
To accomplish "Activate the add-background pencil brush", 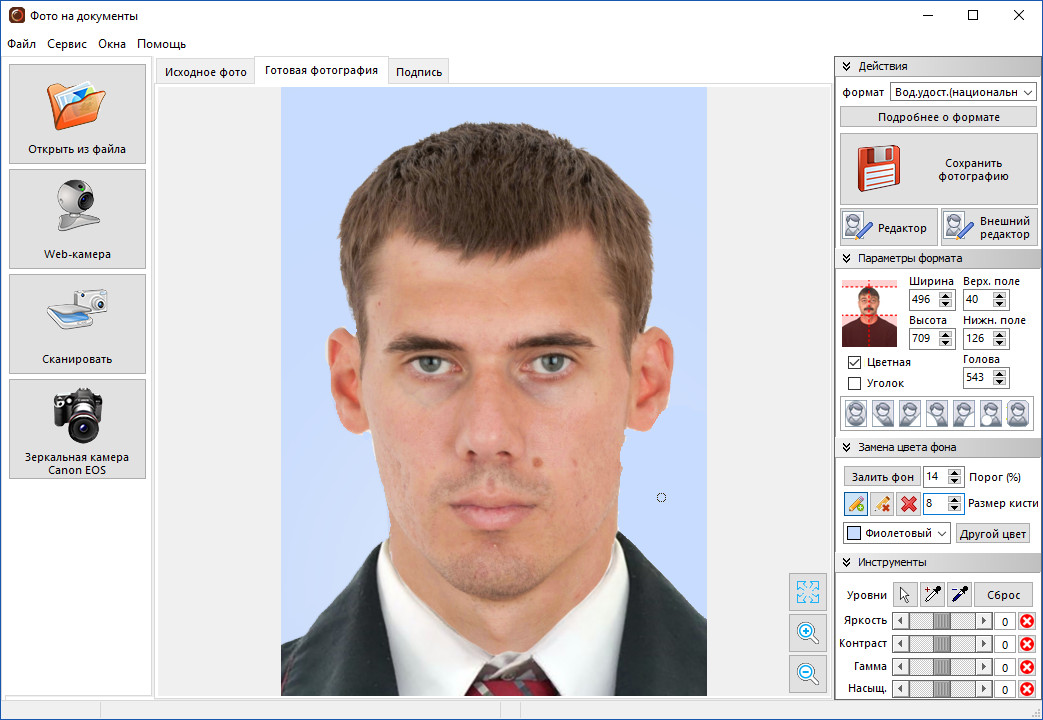I will (x=855, y=504).
